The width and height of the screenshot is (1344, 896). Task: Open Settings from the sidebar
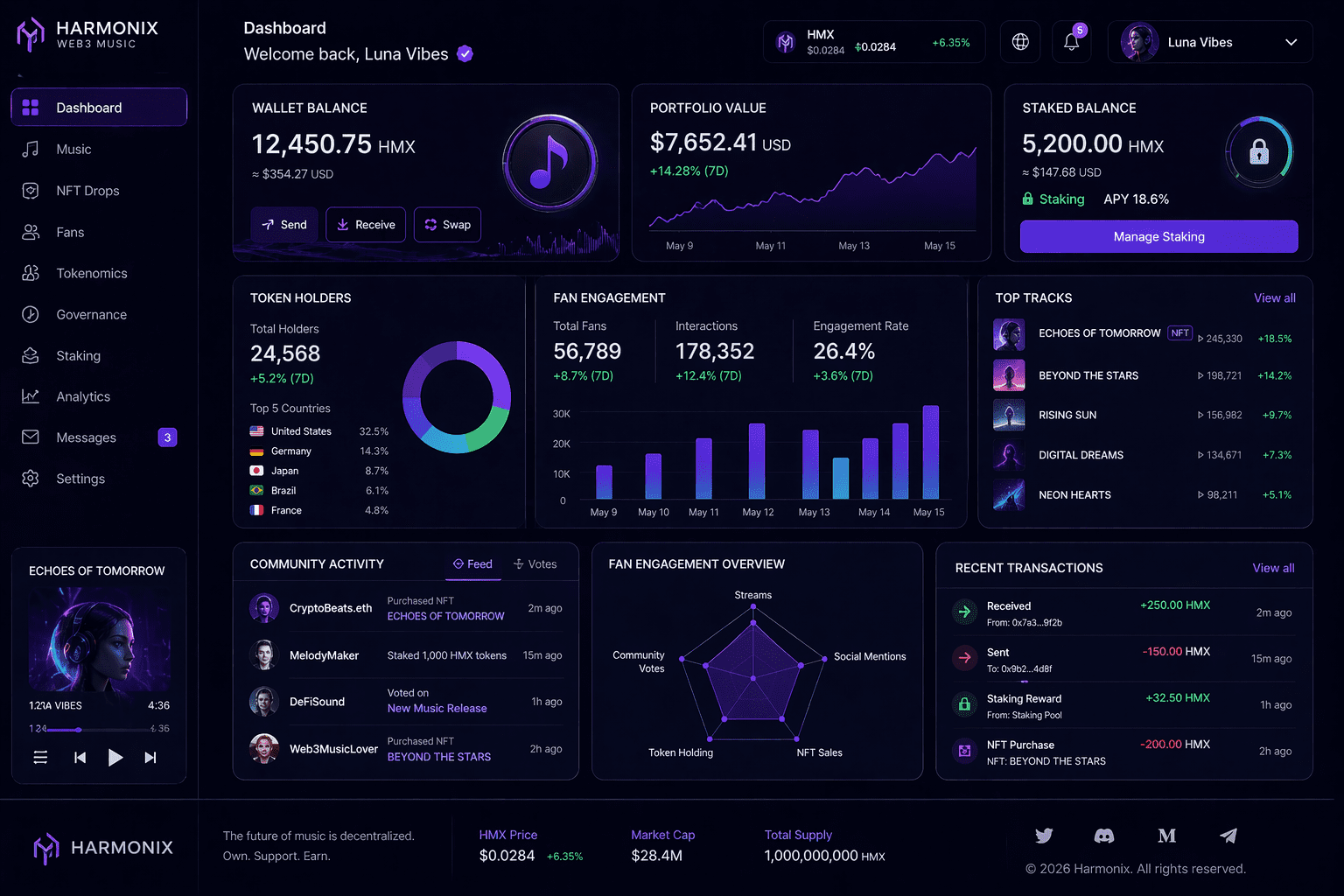click(x=80, y=479)
